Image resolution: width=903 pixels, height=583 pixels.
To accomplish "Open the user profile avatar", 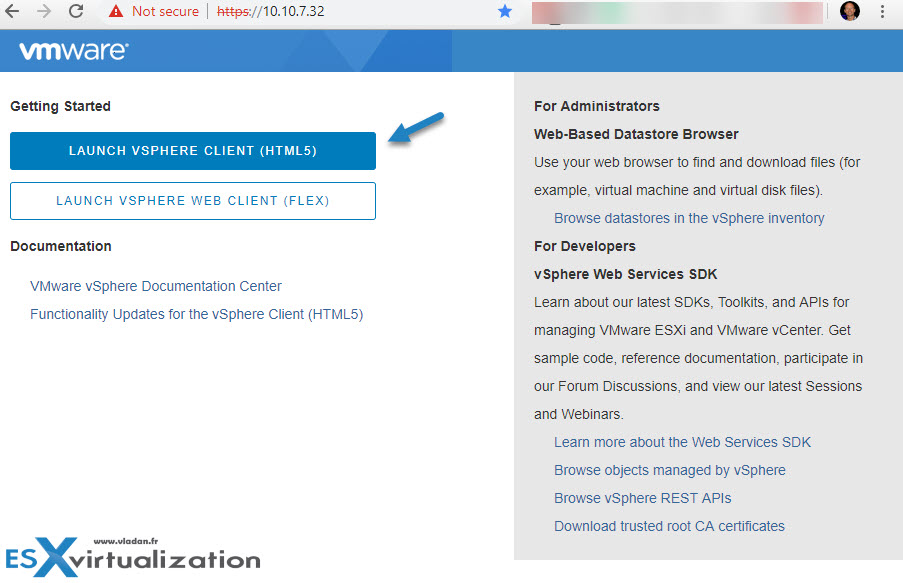I will point(849,11).
